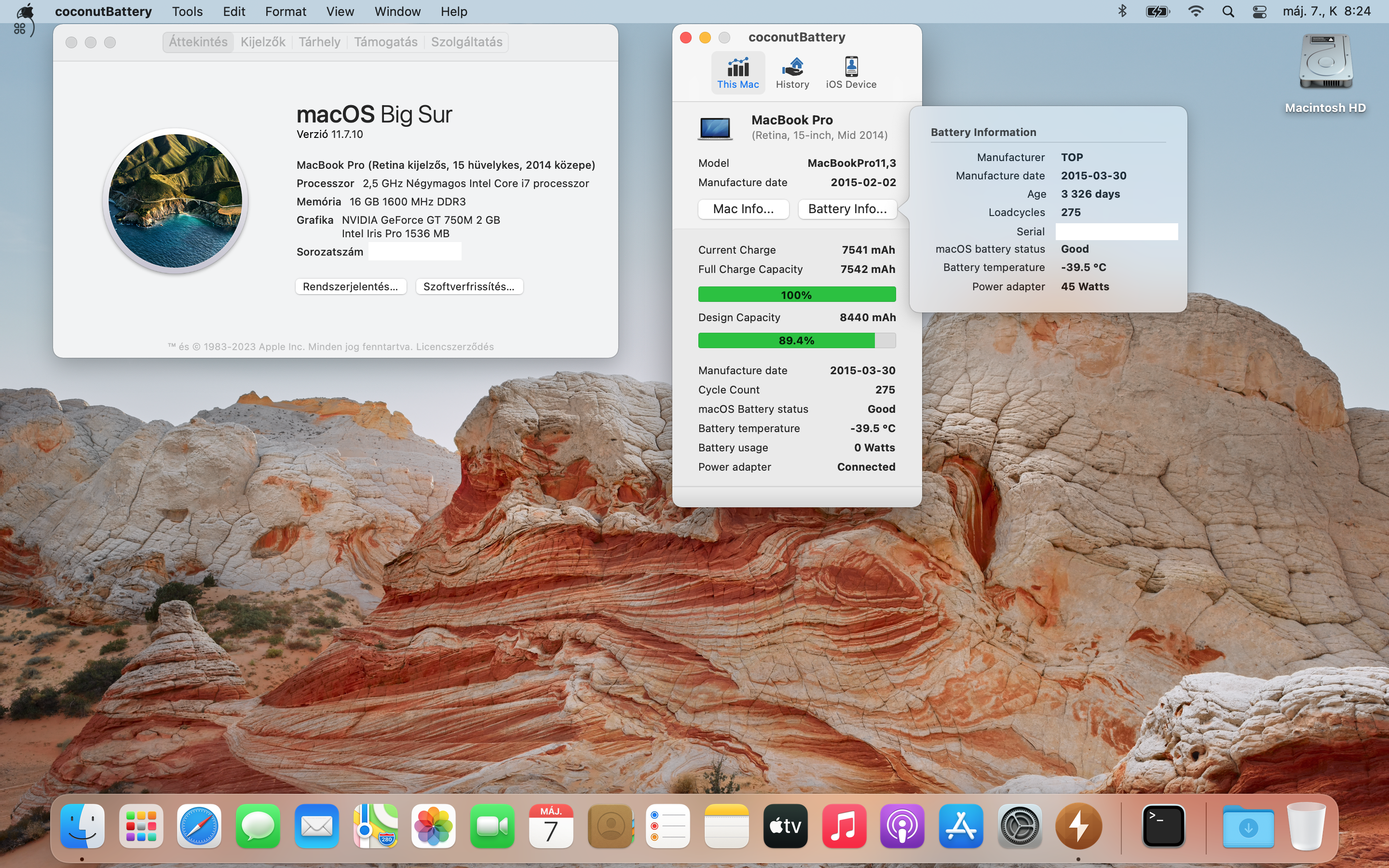
Task: Select the Tárhely tab
Action: 319,42
